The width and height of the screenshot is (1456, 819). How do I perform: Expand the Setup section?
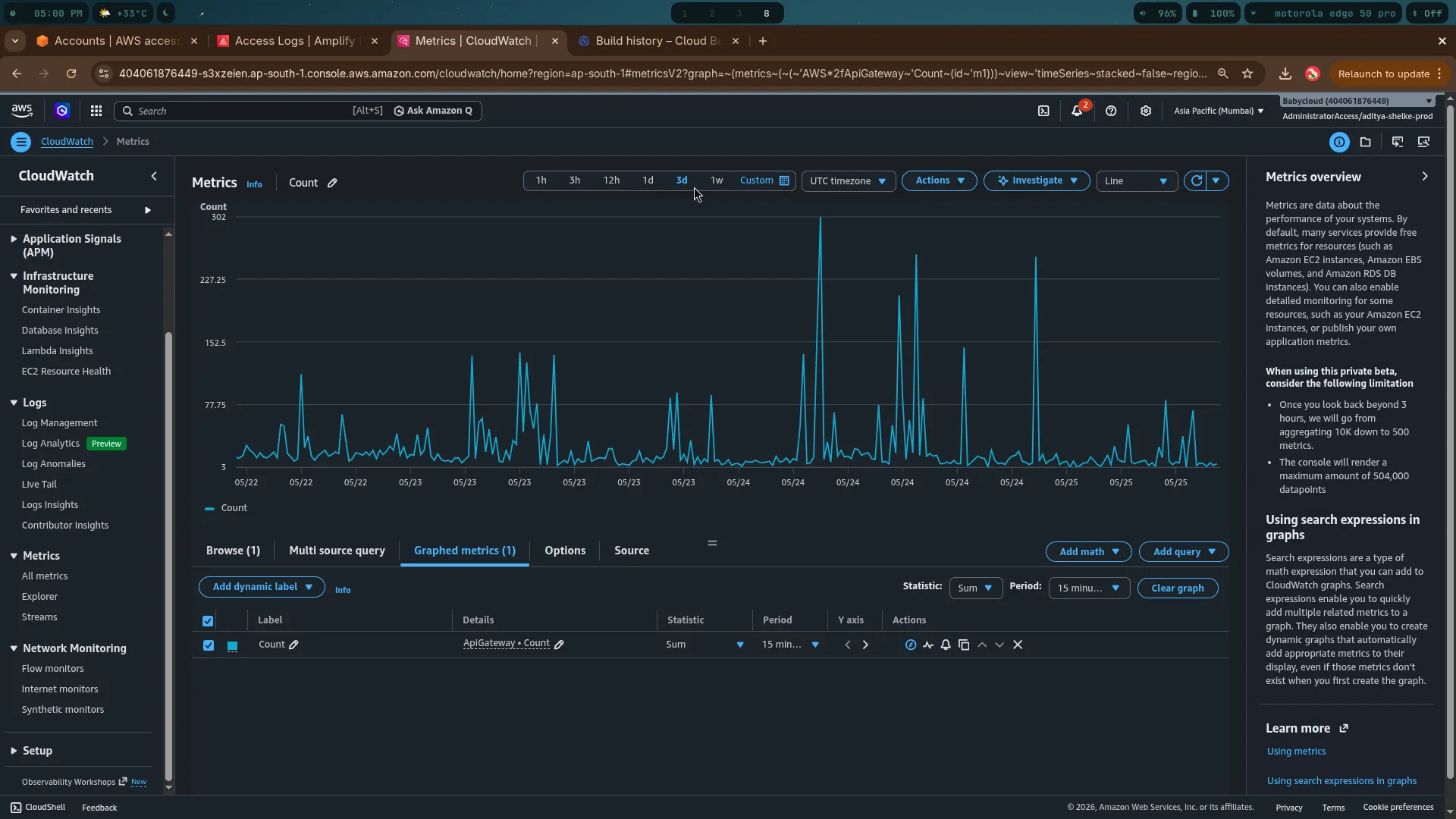pos(14,751)
